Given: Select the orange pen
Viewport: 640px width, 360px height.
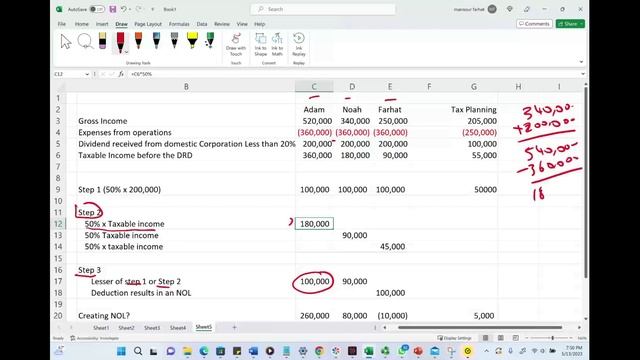Looking at the screenshot, I should point(138,41).
